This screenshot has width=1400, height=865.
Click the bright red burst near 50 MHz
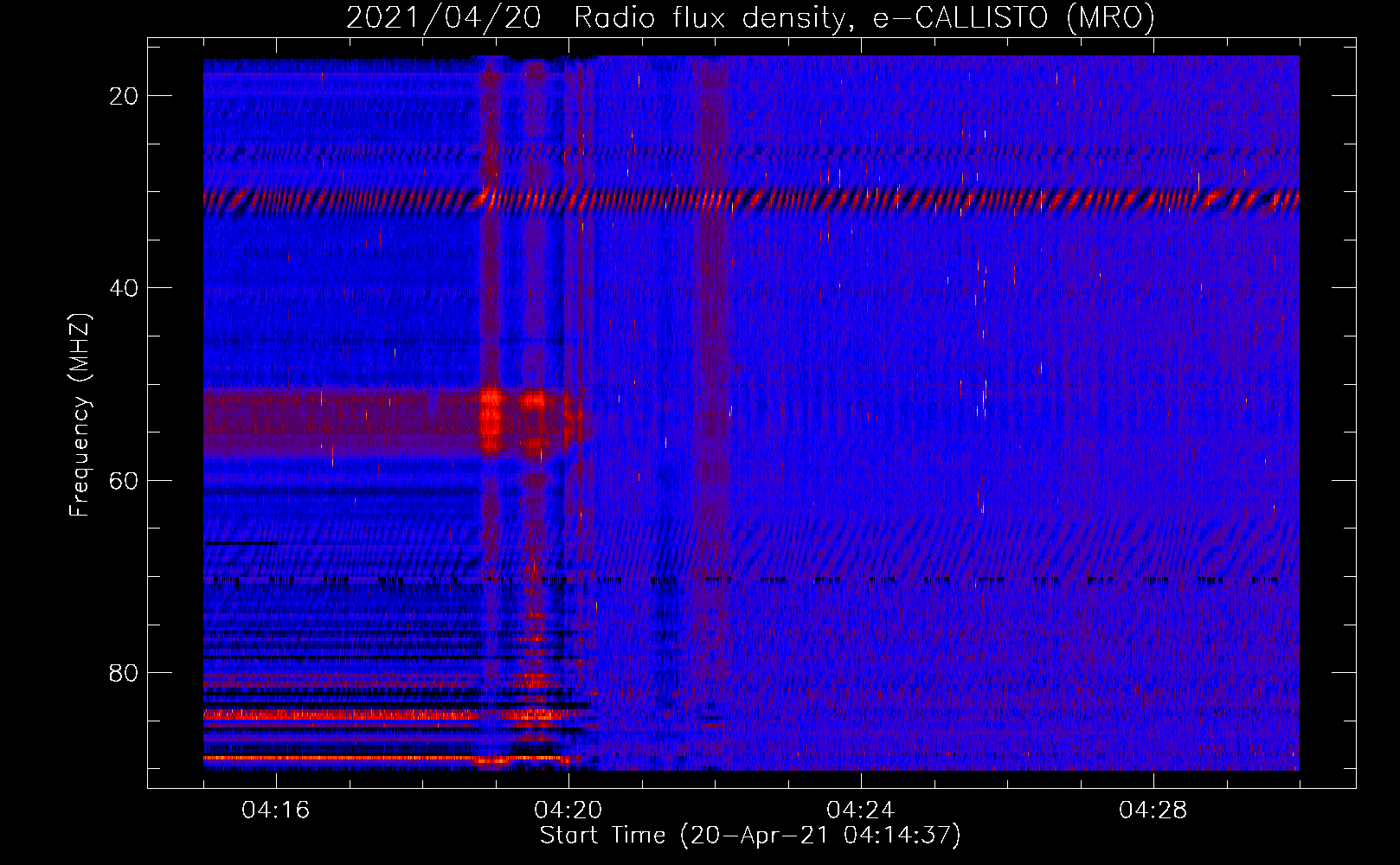click(491, 421)
